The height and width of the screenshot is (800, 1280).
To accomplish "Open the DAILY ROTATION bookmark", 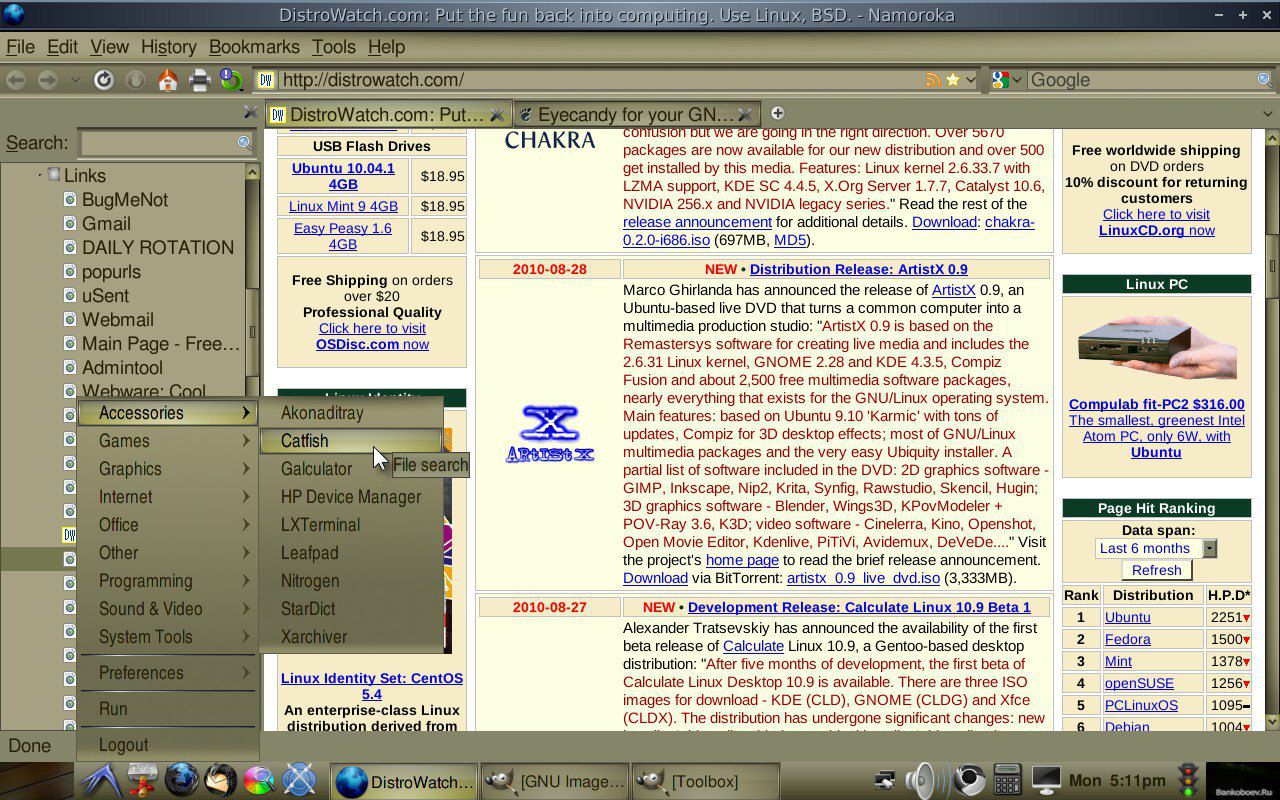I will (x=158, y=248).
